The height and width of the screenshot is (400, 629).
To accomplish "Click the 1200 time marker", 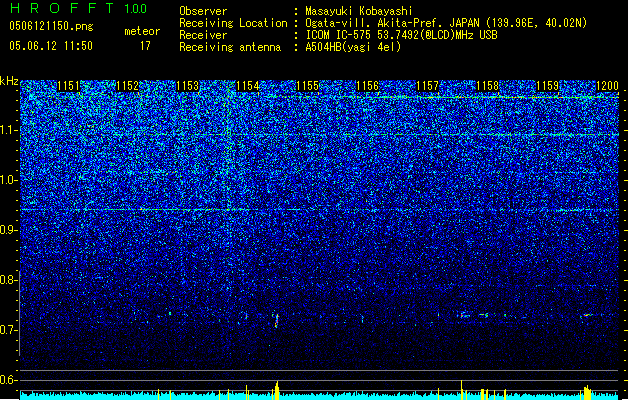I will coord(607,86).
